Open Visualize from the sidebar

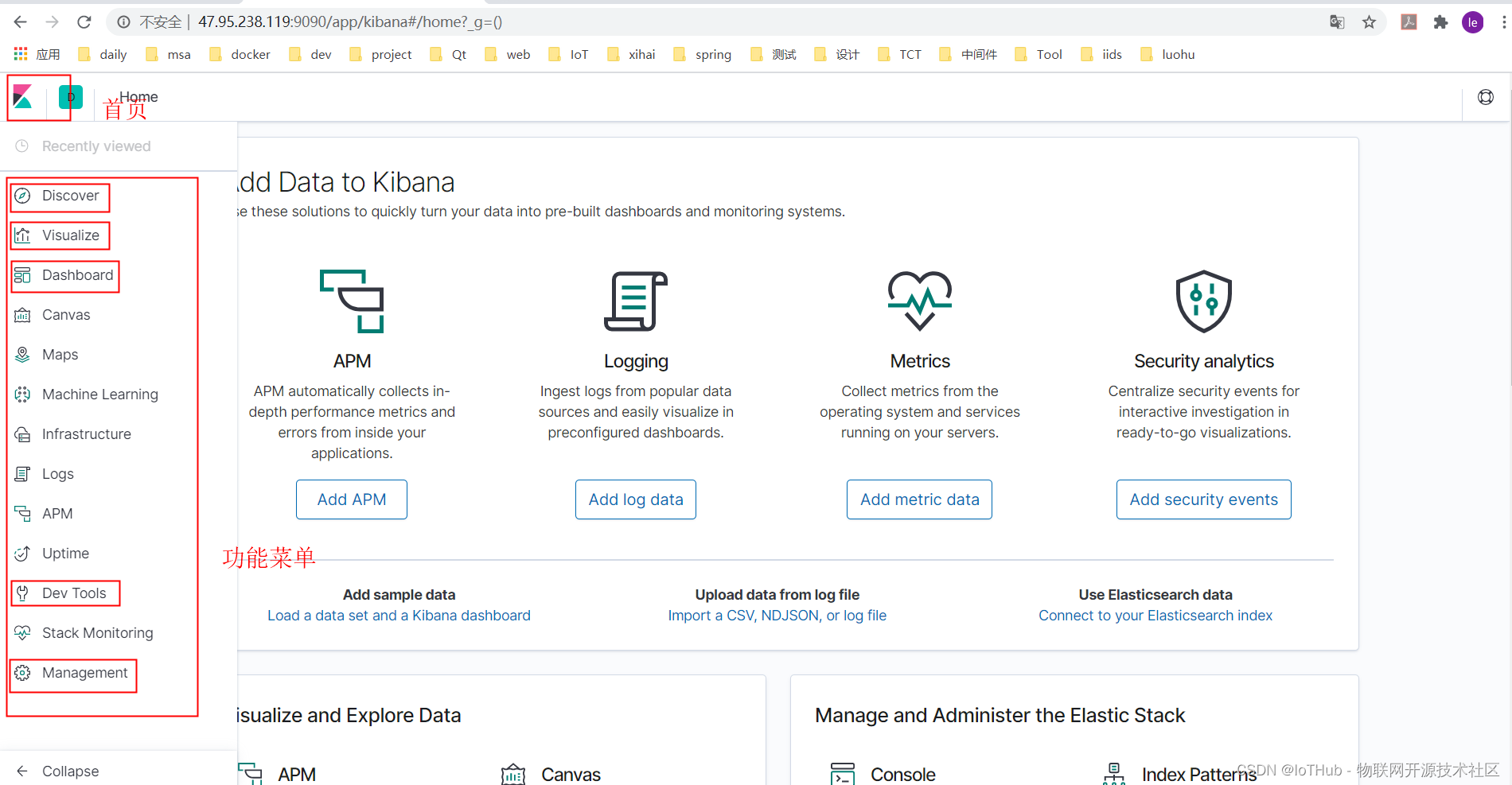pos(71,235)
